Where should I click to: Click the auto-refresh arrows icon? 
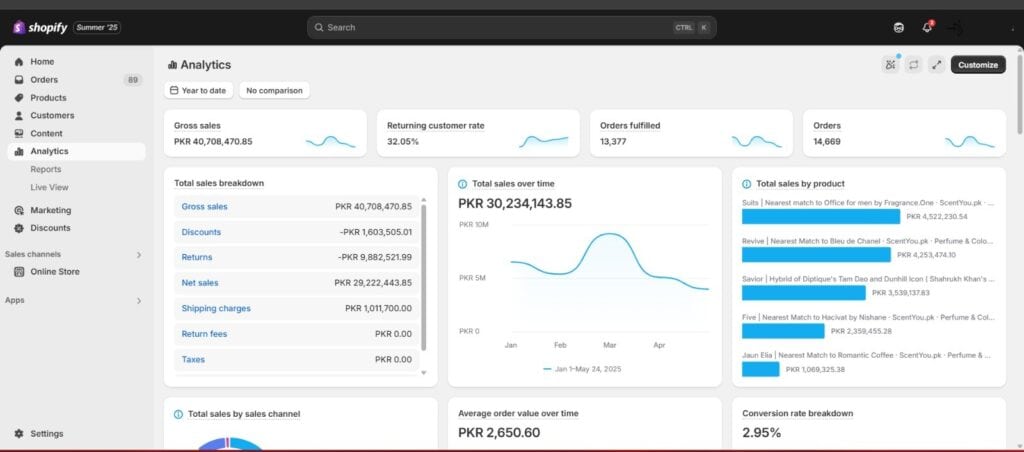click(x=913, y=65)
